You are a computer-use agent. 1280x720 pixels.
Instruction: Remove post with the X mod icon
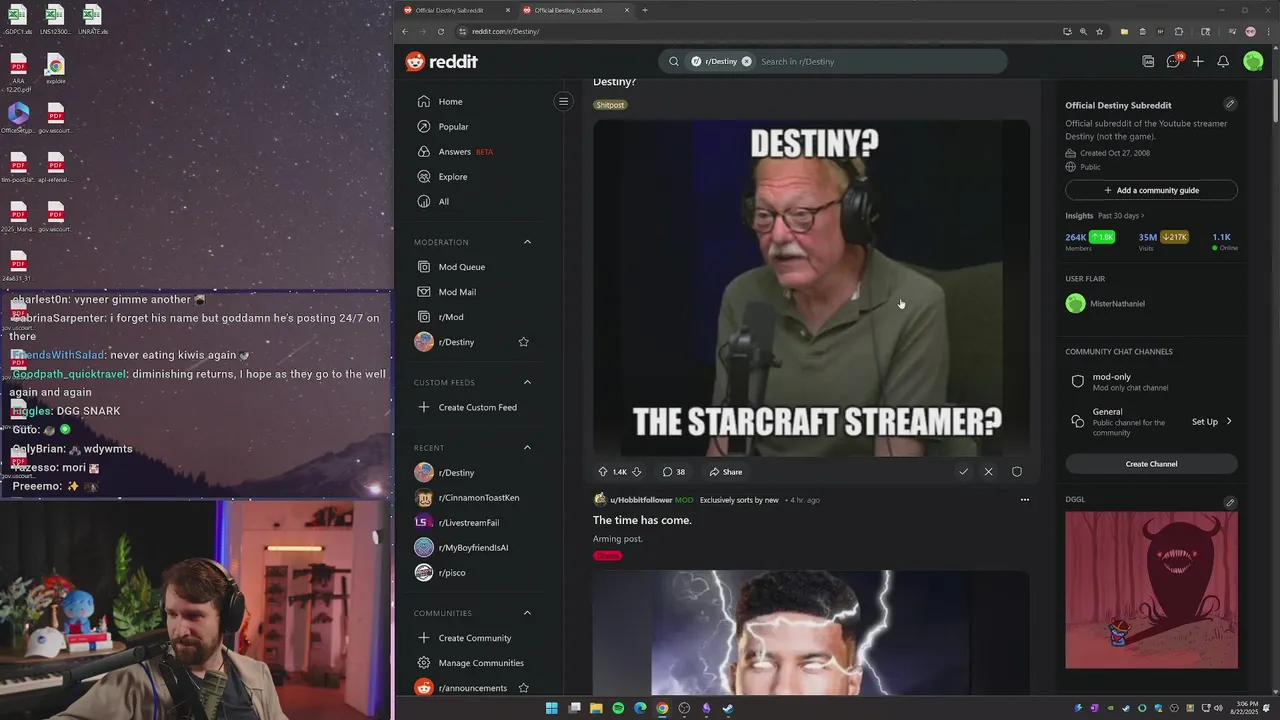click(988, 472)
